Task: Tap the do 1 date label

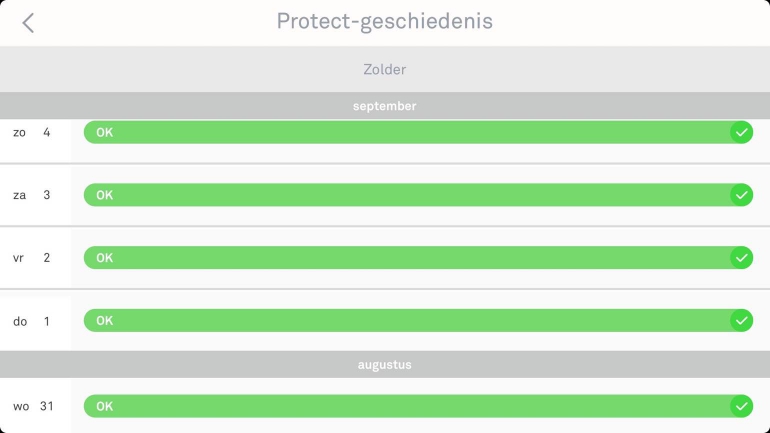Action: point(32,321)
